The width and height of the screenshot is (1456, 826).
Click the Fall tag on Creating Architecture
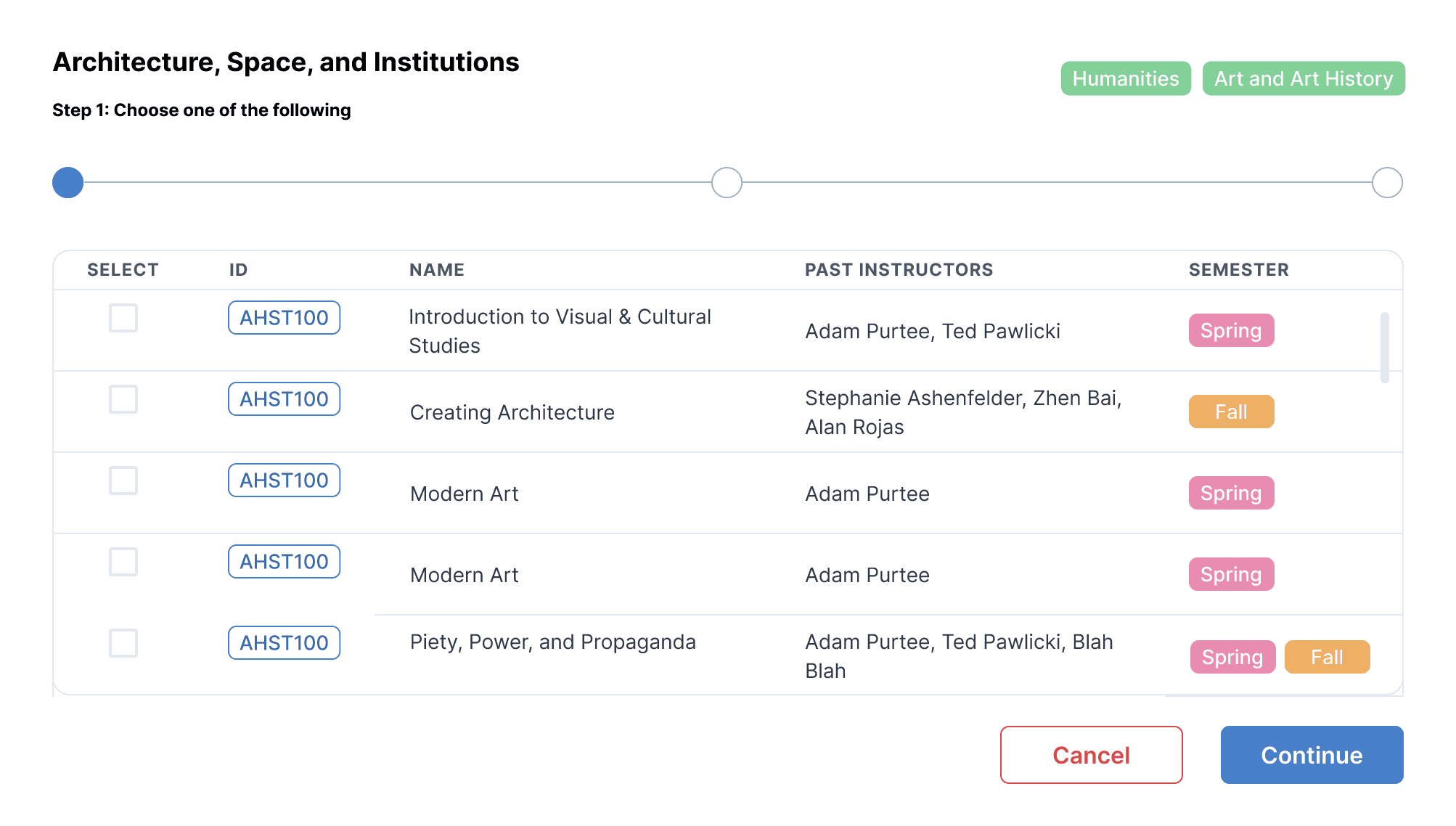click(1231, 412)
